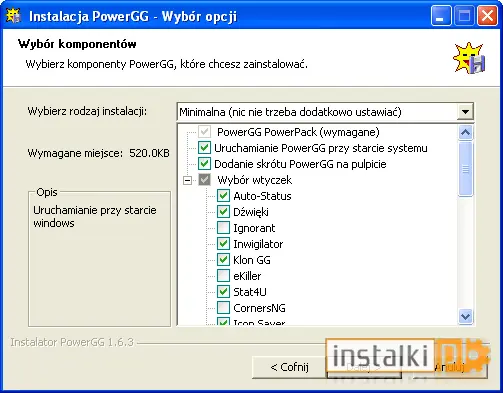Select the Dźwięki tree label
This screenshot has width=503, height=393.
[251, 212]
